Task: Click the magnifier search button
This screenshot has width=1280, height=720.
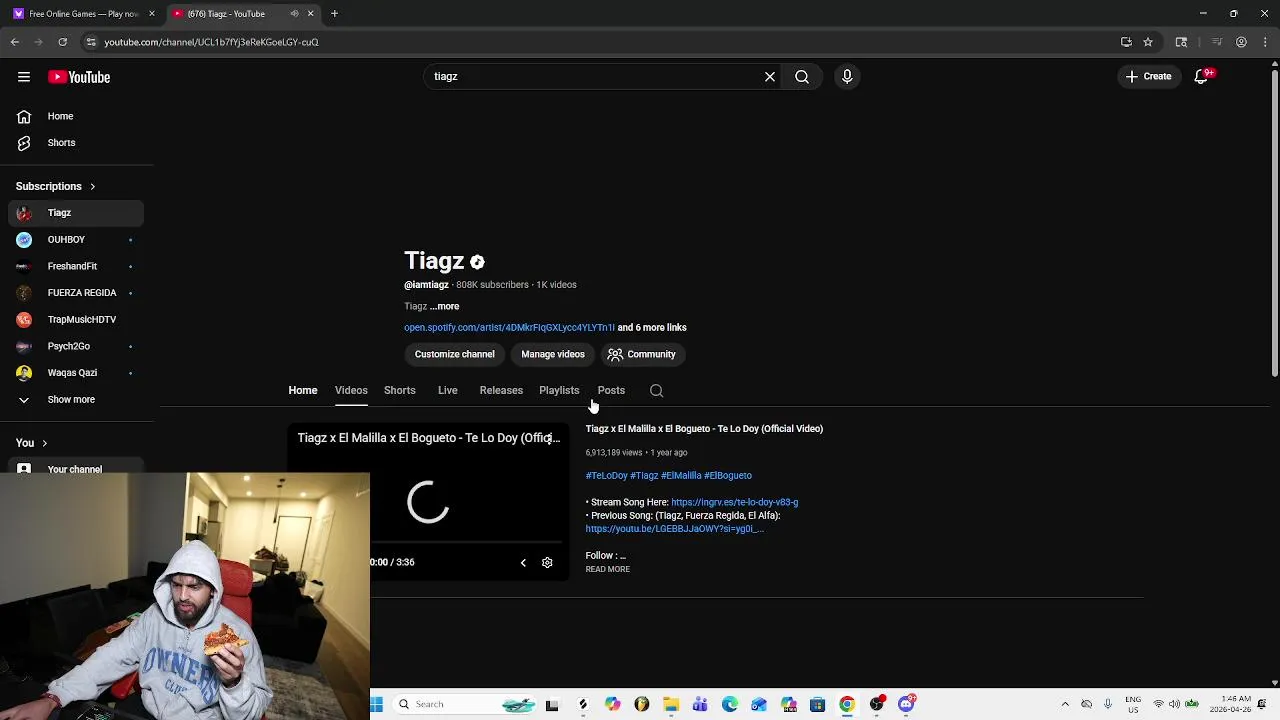Action: coord(802,76)
